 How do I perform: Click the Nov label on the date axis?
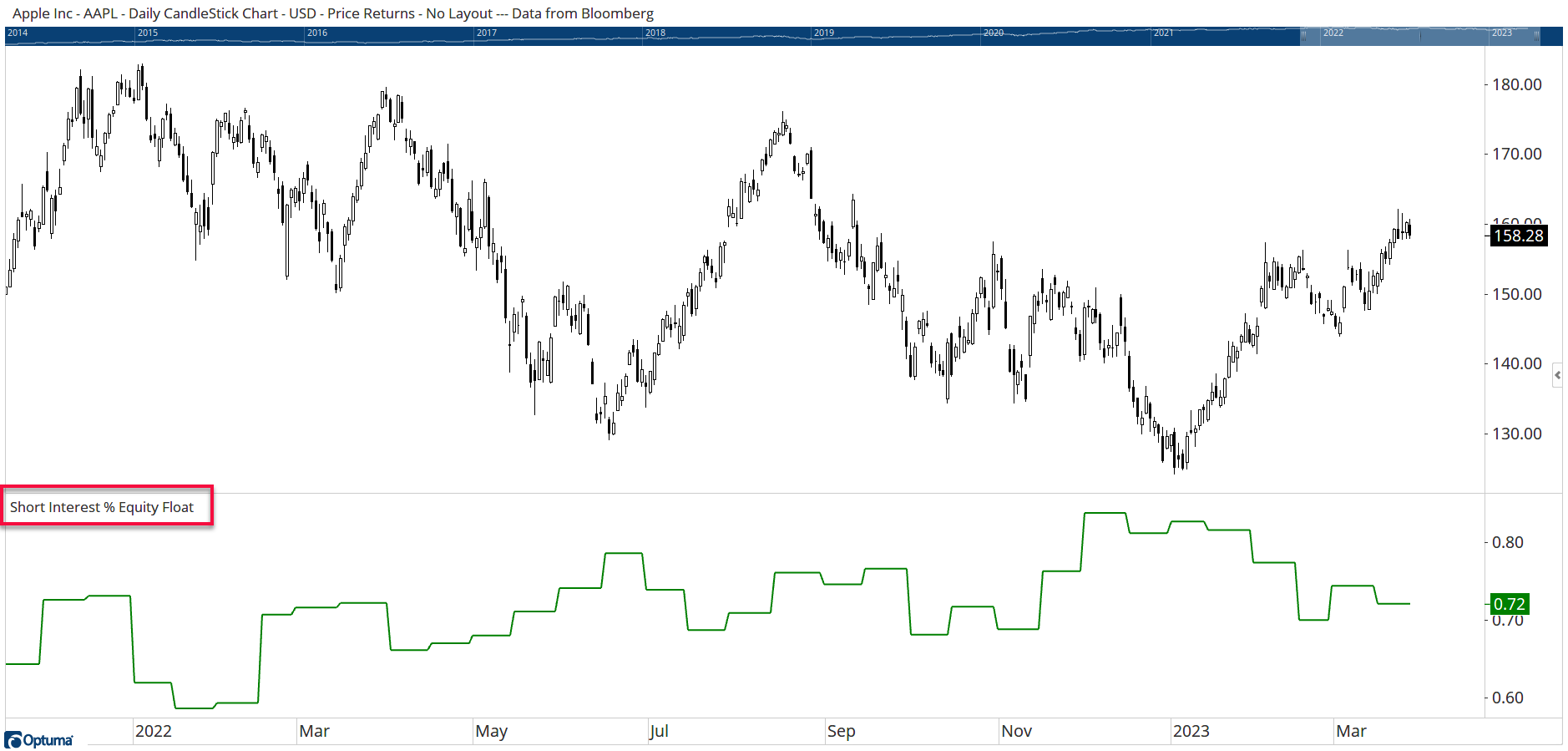[x=1017, y=731]
